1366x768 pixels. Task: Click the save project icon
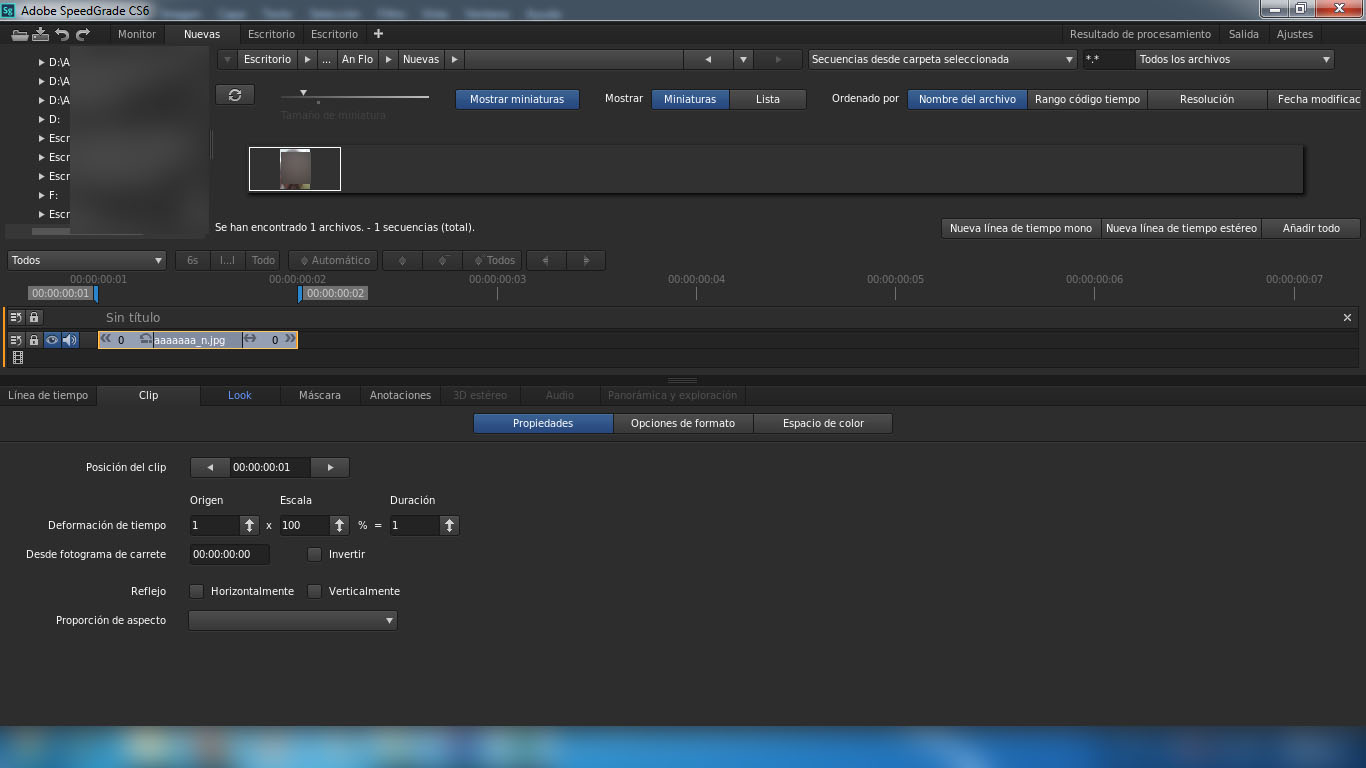coord(40,35)
